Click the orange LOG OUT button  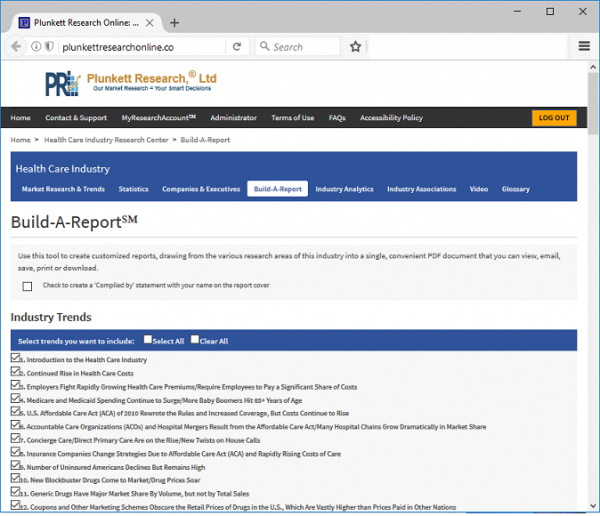(x=554, y=118)
